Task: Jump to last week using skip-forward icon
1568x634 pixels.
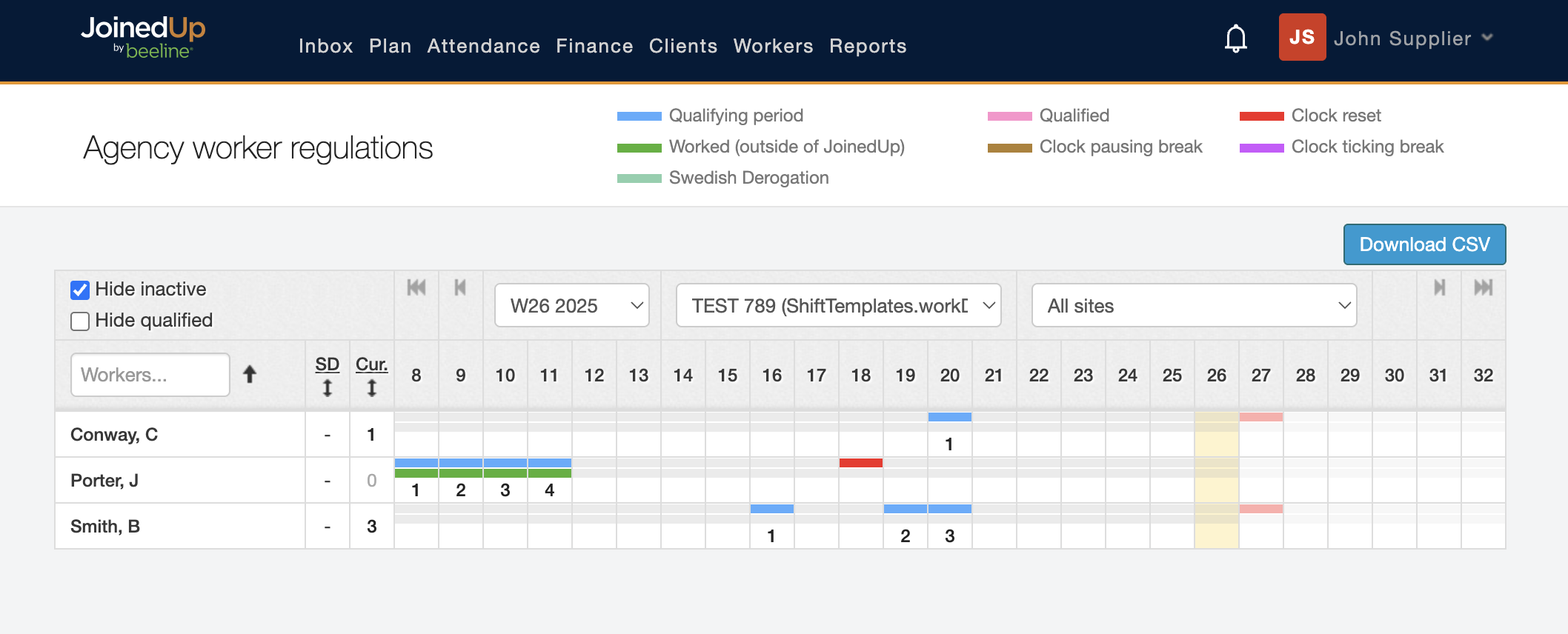Action: 1483,287
